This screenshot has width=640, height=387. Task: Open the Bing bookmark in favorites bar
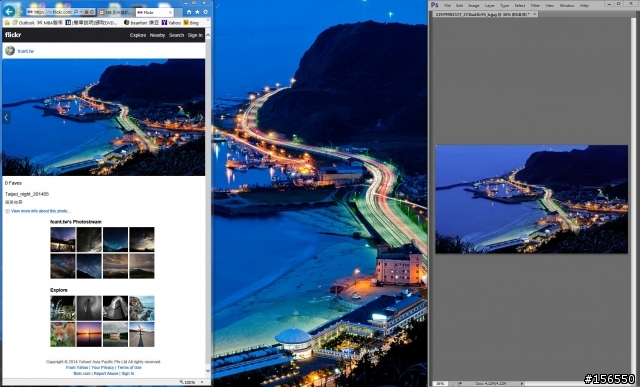[191, 23]
